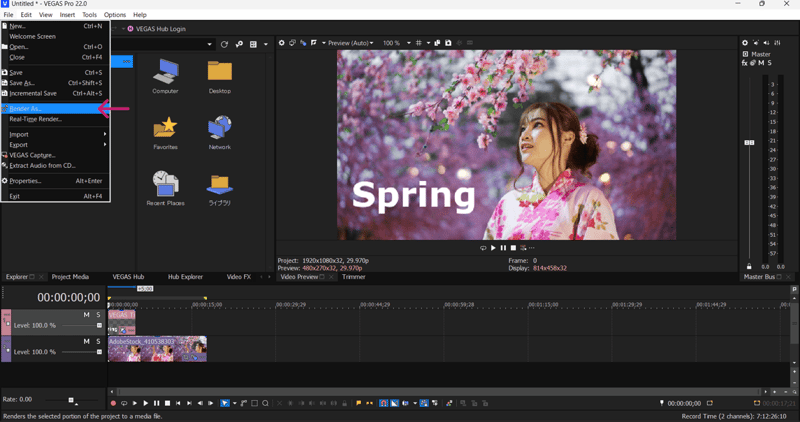The height and width of the screenshot is (422, 800).
Task: Choose Render As... from File menu
Action: click(x=26, y=108)
